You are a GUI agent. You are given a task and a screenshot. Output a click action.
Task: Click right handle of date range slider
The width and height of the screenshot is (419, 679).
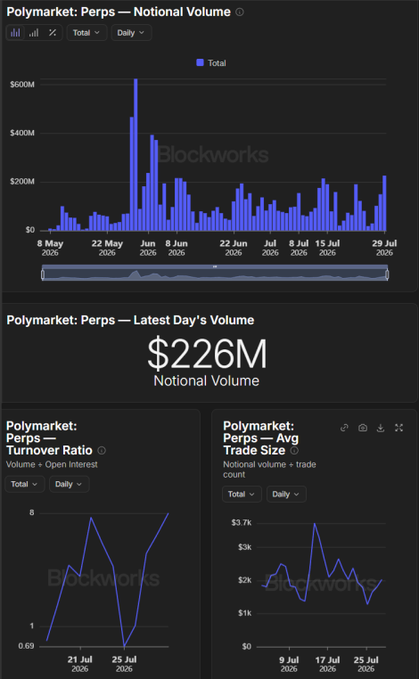[x=387, y=274]
